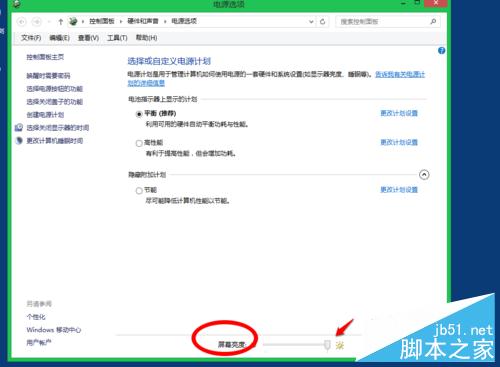The height and width of the screenshot is (367, 500).
Task: Open 选择关闭显示器的时间
Action: click(x=58, y=128)
